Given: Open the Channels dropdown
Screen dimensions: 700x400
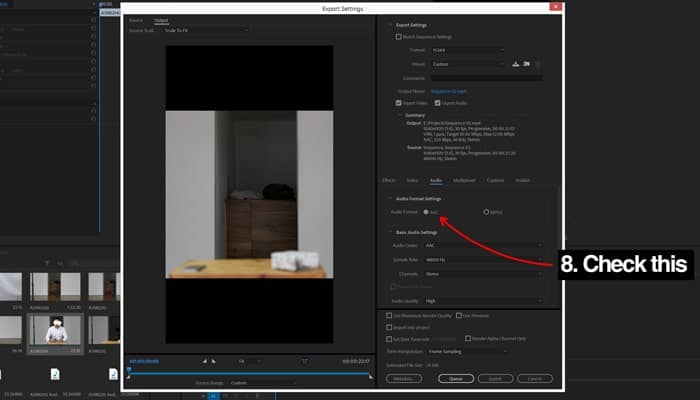Looking at the screenshot, I should tap(483, 274).
